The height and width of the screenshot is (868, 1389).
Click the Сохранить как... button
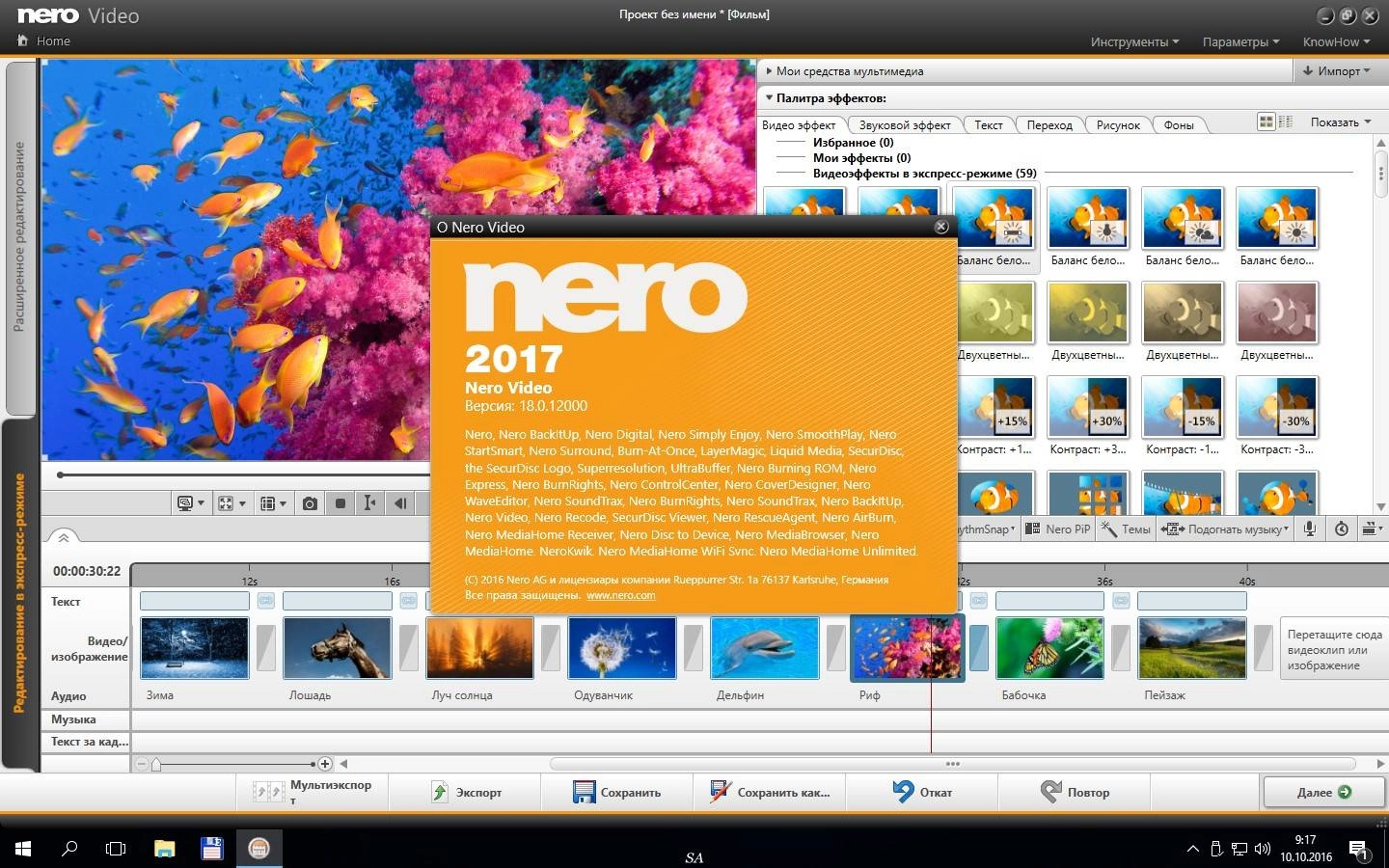[x=769, y=792]
